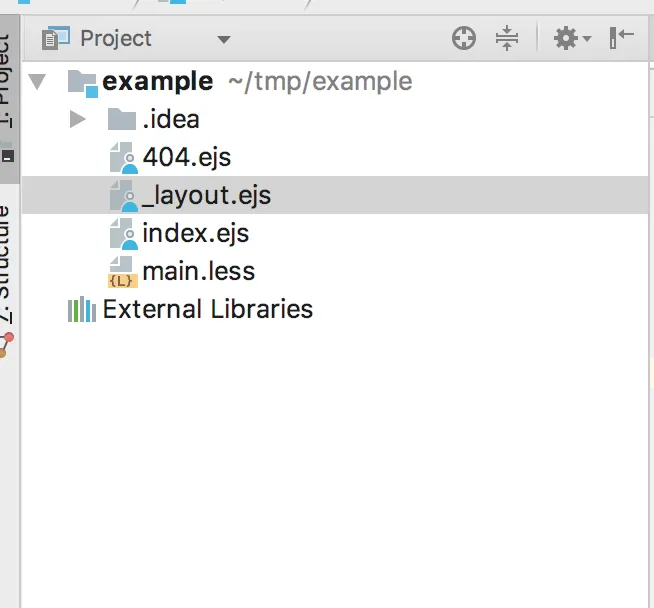The width and height of the screenshot is (654, 608).
Task: Click the scroll from source target icon
Action: click(x=464, y=39)
